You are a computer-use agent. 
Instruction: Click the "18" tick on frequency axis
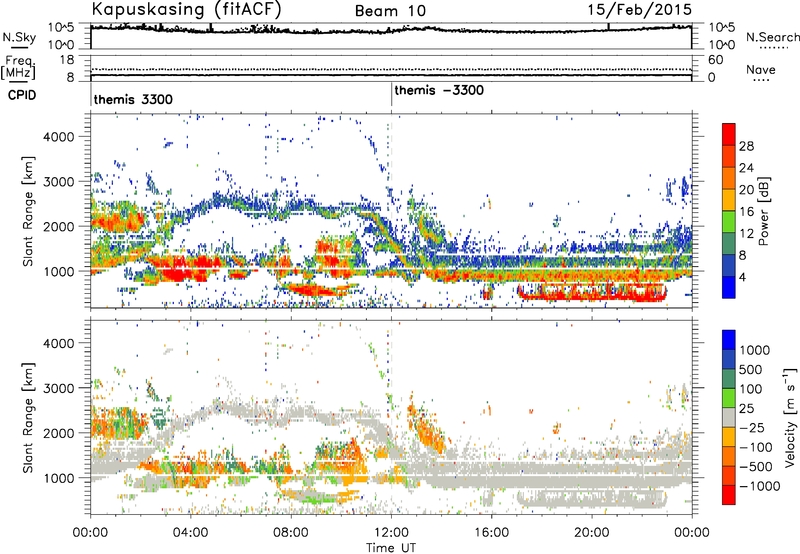[67, 60]
